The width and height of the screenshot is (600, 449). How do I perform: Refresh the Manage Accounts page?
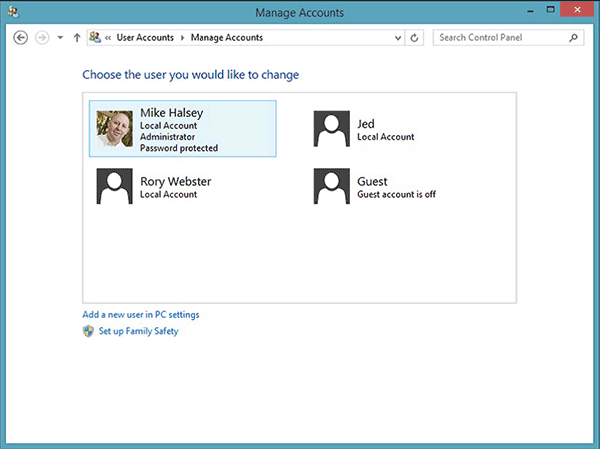pos(415,38)
